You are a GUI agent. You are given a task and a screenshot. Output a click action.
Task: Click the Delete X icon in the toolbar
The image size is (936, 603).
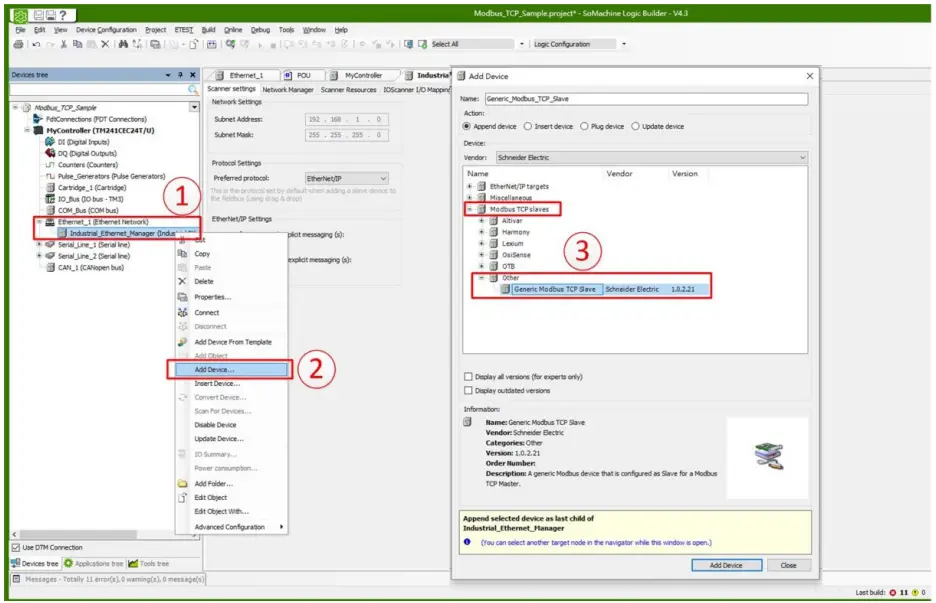tap(105, 44)
